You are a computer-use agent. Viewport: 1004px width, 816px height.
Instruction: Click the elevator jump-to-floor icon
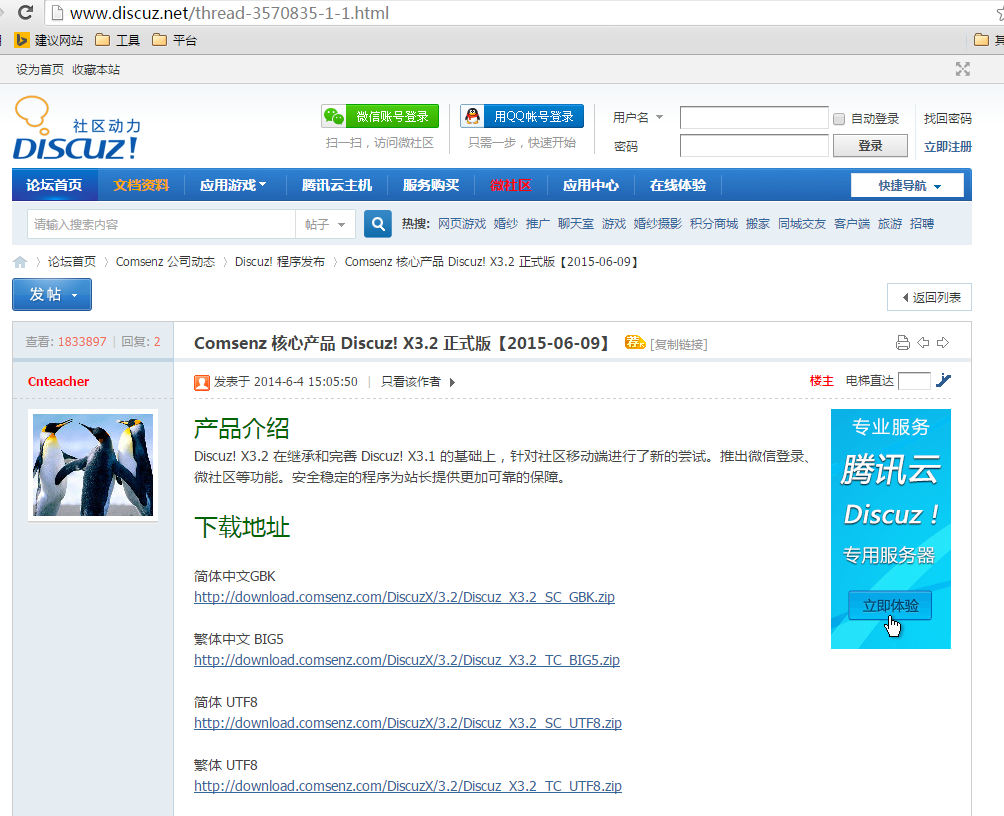(943, 380)
